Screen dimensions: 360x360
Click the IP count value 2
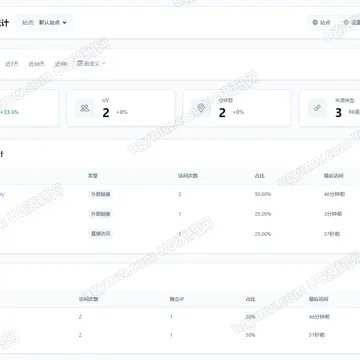pos(222,113)
